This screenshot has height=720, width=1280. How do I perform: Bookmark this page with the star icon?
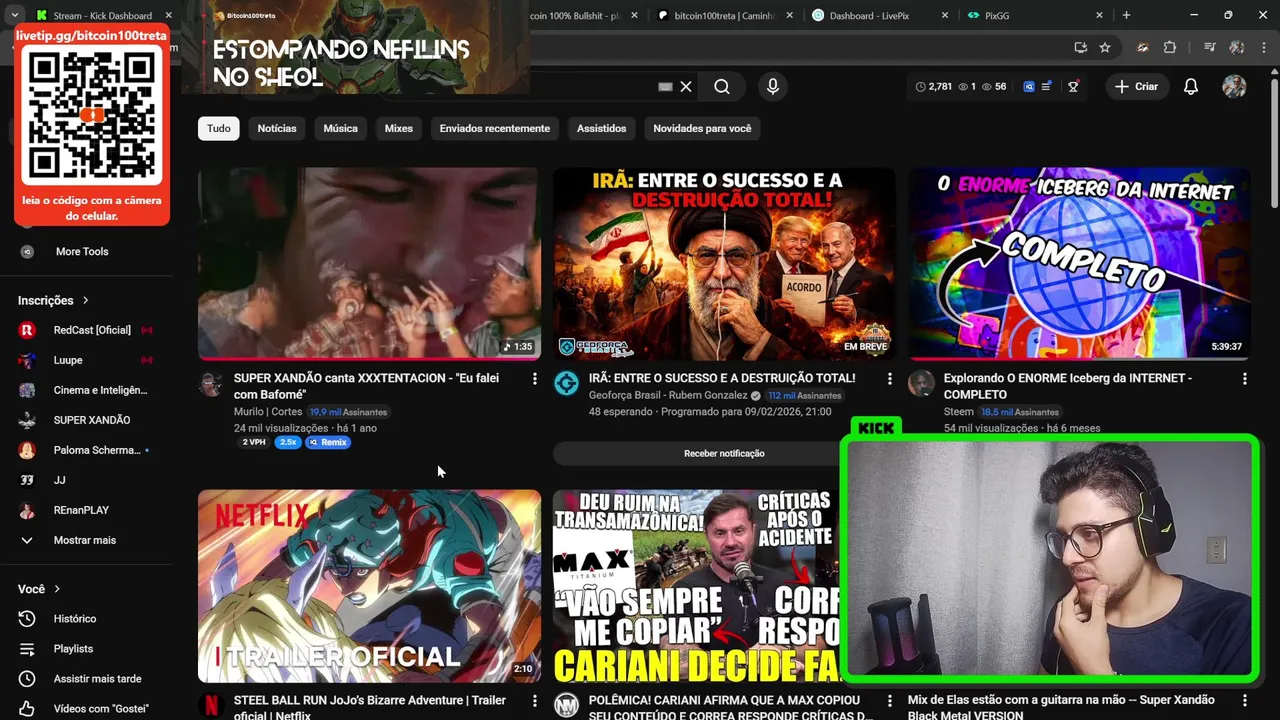pyautogui.click(x=1105, y=47)
